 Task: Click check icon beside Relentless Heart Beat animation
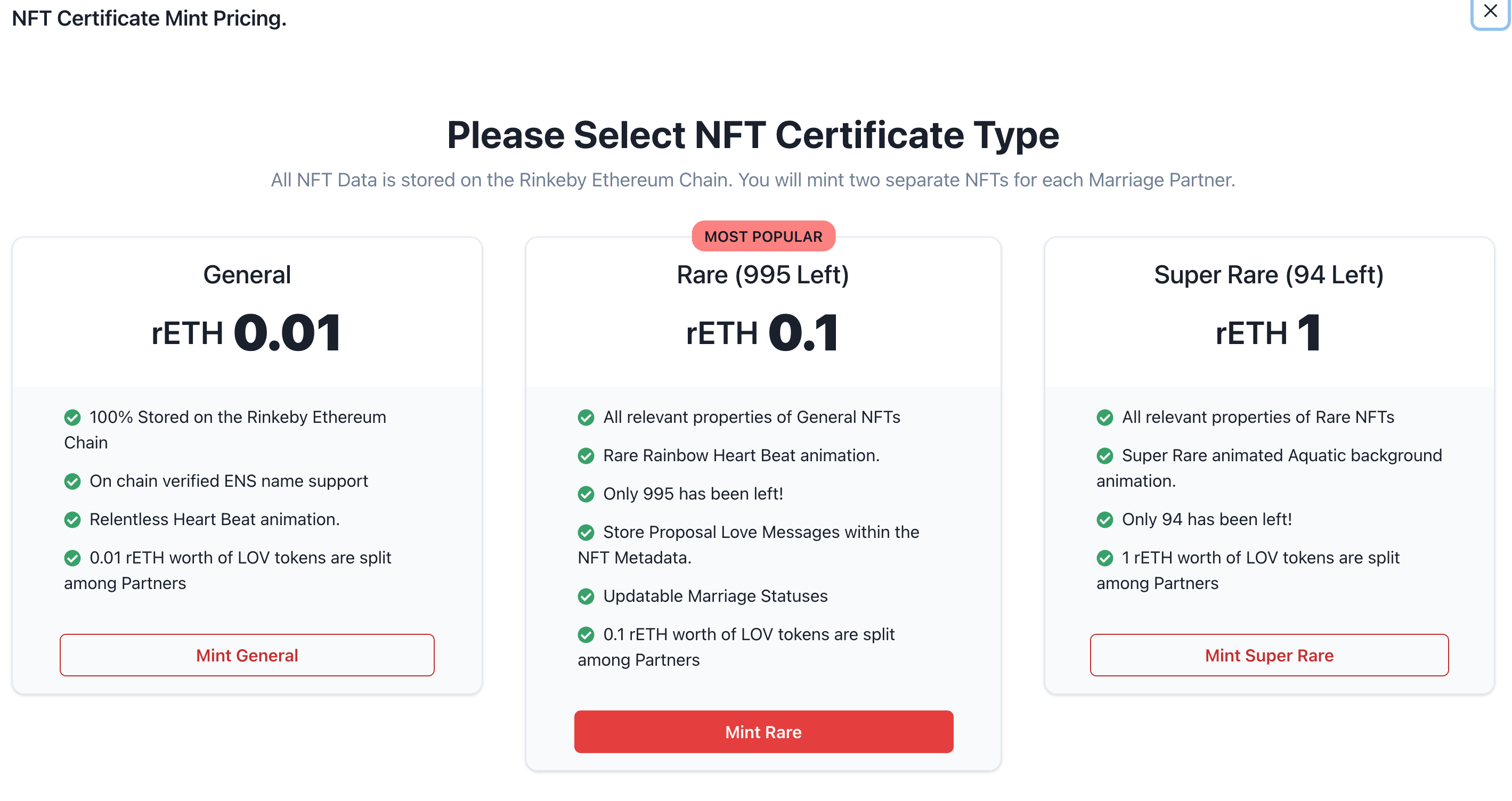(72, 519)
